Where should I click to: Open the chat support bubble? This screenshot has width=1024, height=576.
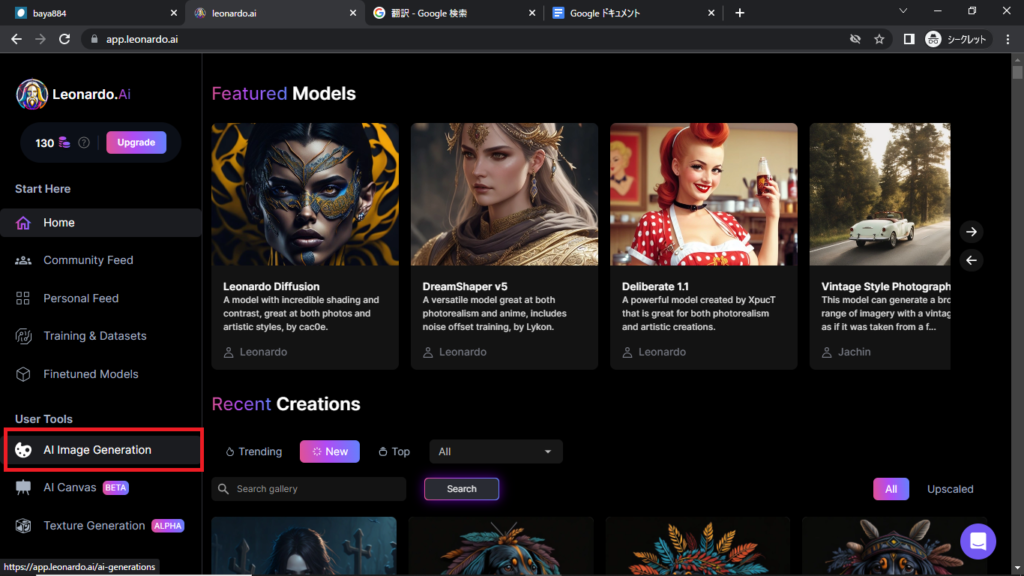pyautogui.click(x=977, y=541)
